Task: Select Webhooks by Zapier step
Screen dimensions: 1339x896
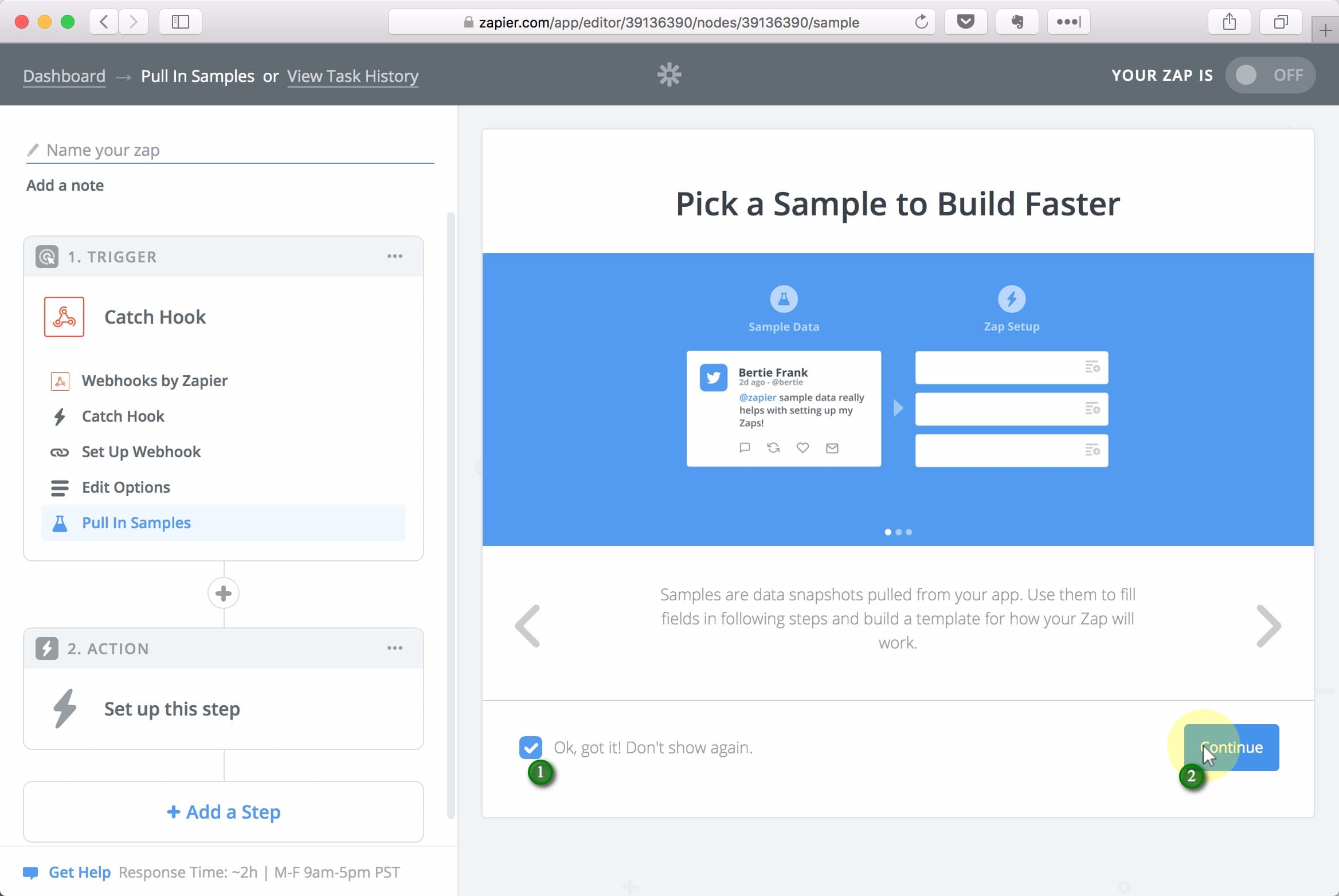Action: tap(224, 381)
